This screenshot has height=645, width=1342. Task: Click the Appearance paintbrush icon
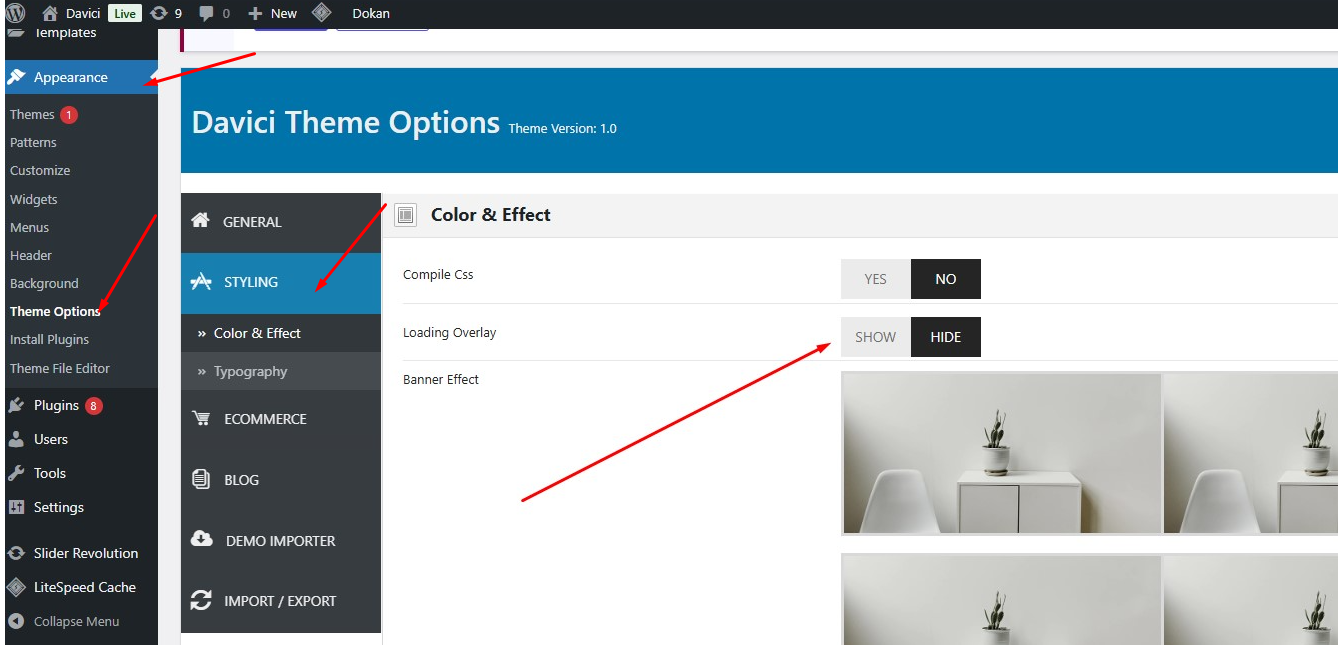(16, 77)
